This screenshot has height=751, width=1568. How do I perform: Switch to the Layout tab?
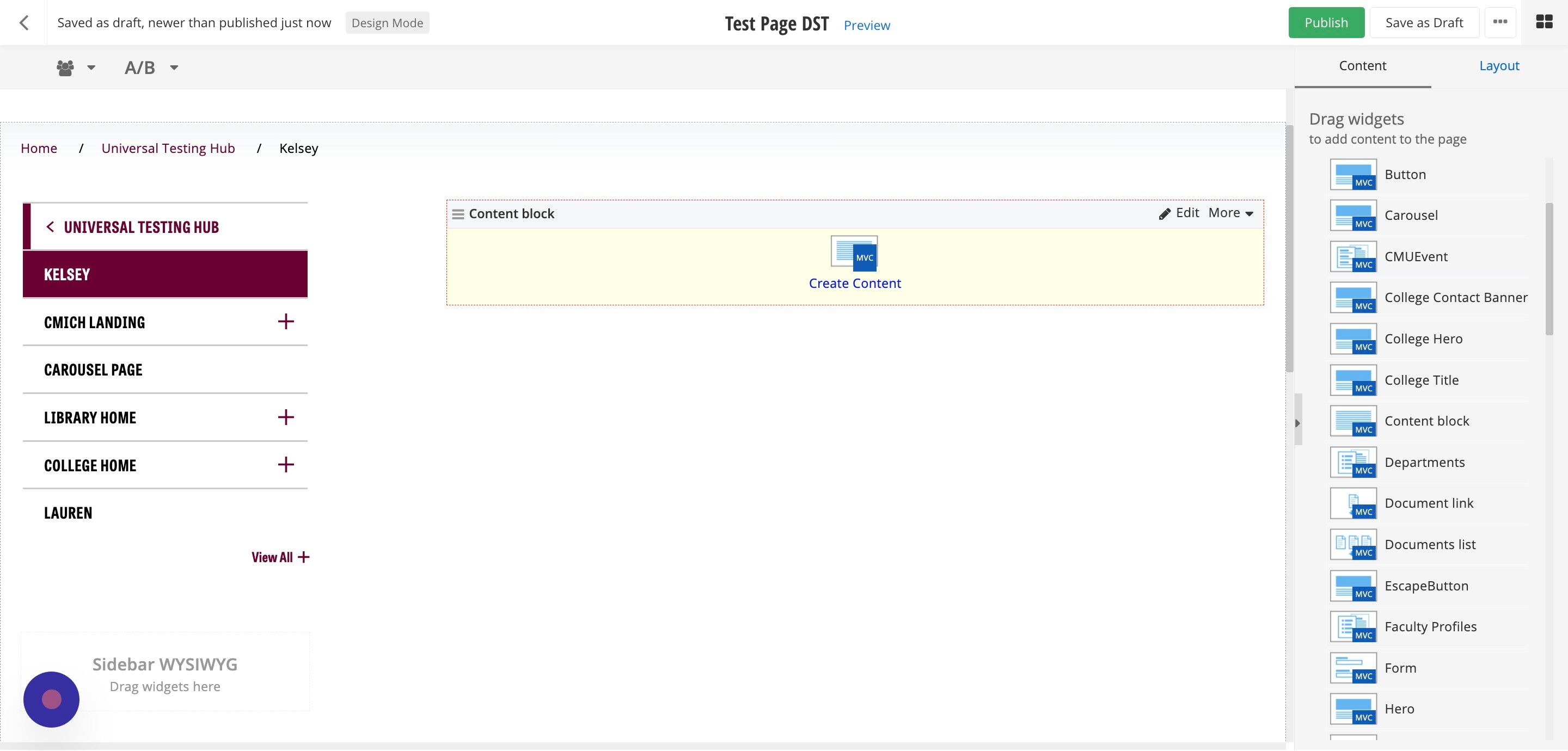click(x=1499, y=65)
